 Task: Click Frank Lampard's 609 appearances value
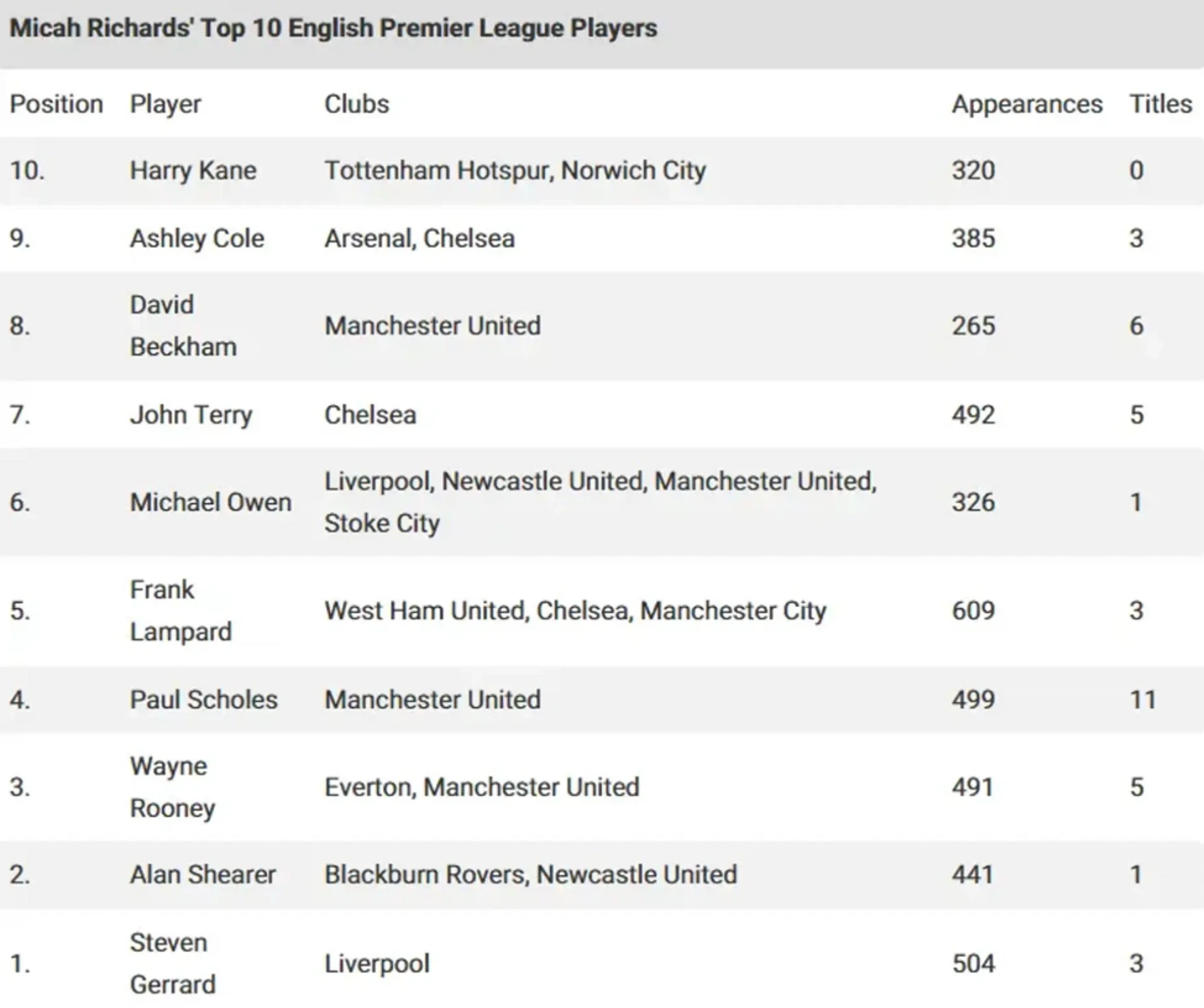973,610
